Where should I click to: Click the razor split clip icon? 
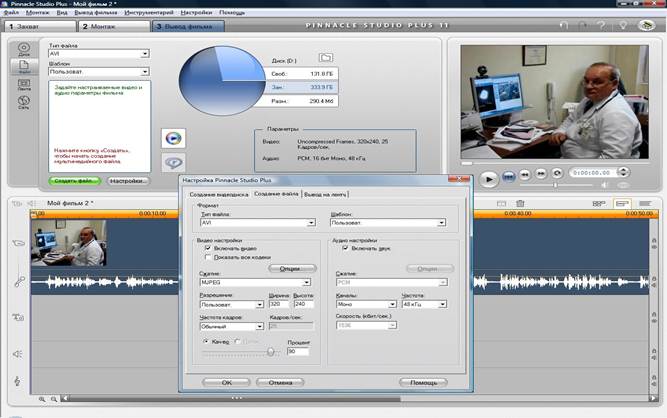click(x=502, y=204)
